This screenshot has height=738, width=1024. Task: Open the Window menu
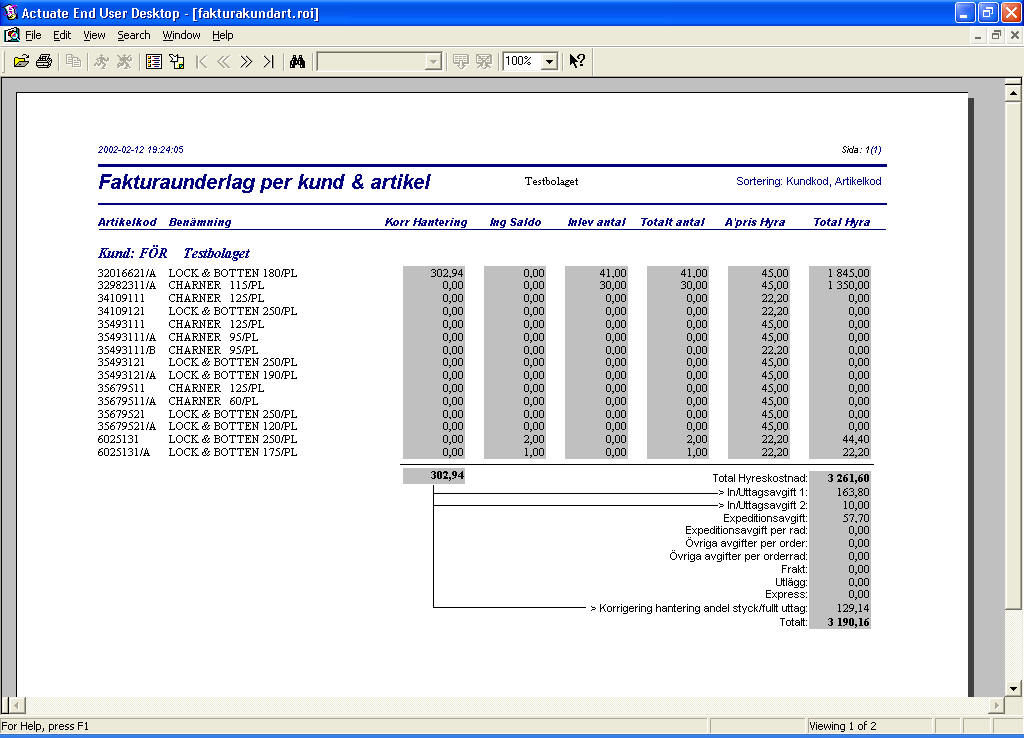point(181,35)
